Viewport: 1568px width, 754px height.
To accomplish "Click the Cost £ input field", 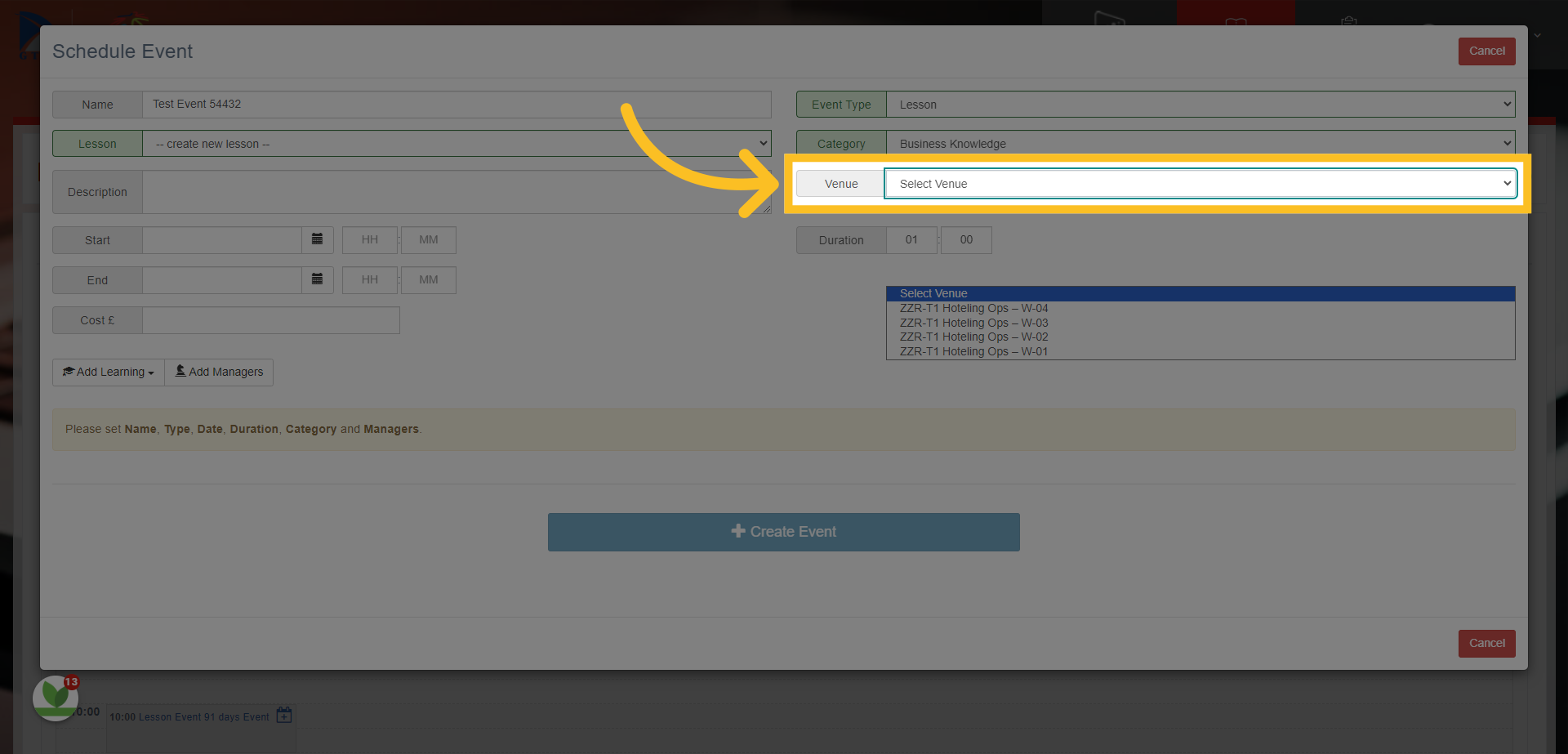I will pos(271,320).
